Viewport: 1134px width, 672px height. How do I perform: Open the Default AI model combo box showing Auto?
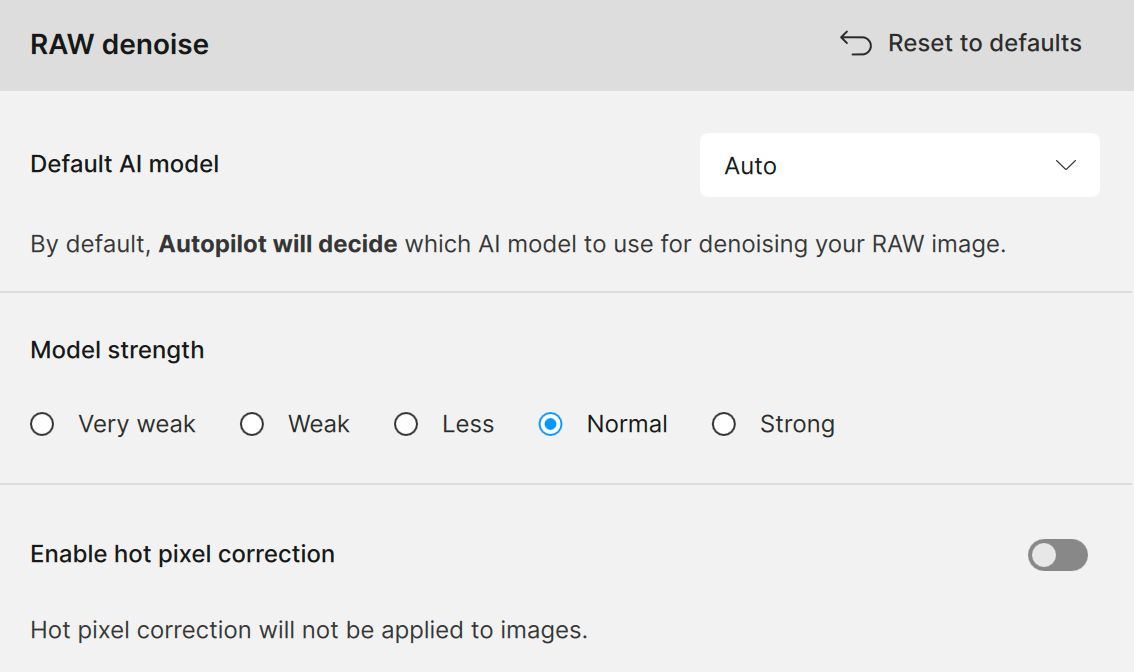pos(898,166)
